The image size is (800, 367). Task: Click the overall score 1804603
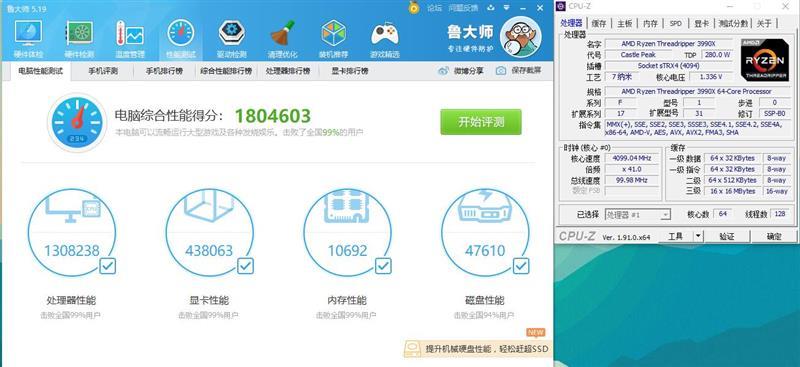click(272, 116)
